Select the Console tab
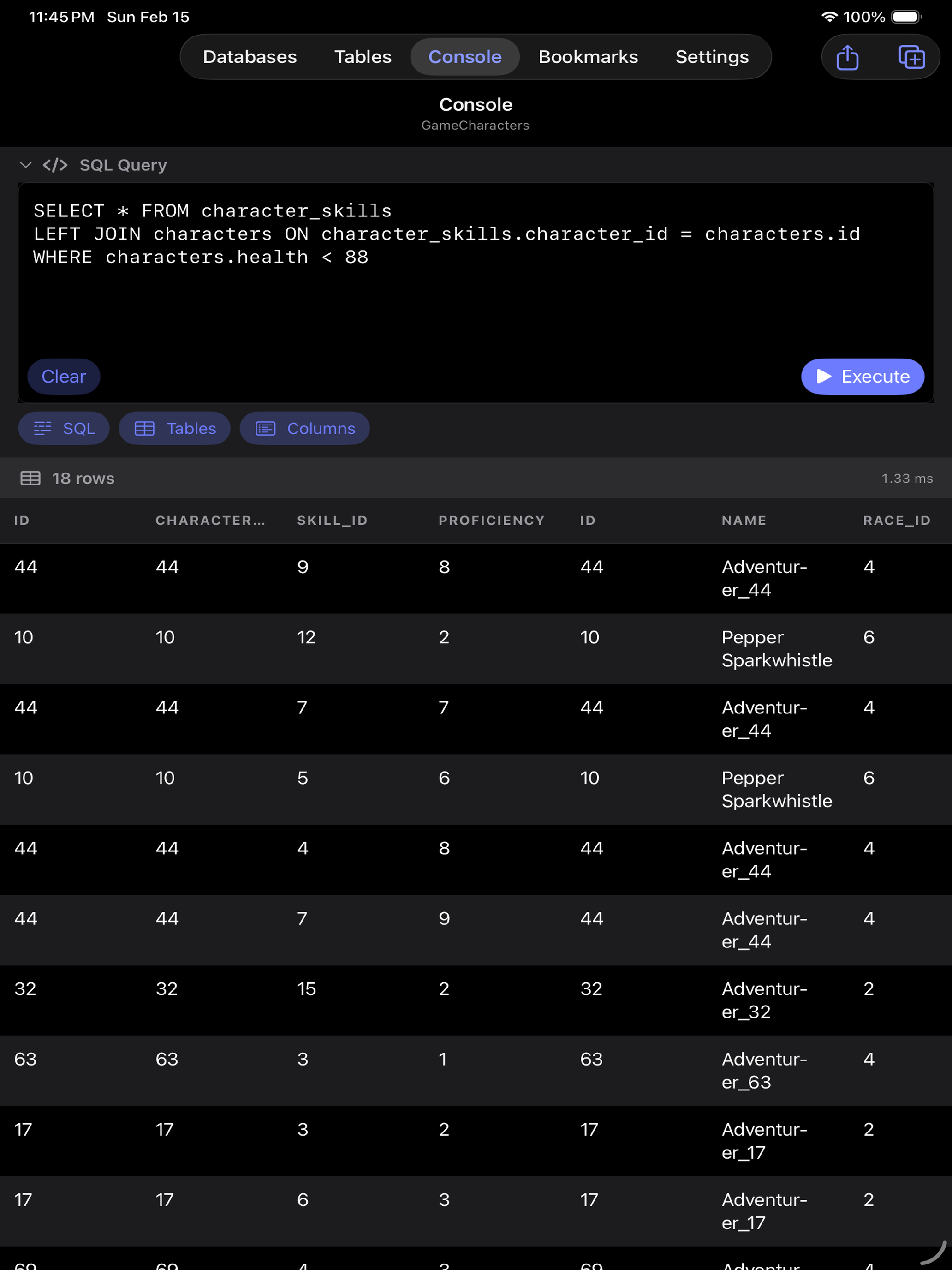This screenshot has height=1270, width=952. [x=465, y=57]
